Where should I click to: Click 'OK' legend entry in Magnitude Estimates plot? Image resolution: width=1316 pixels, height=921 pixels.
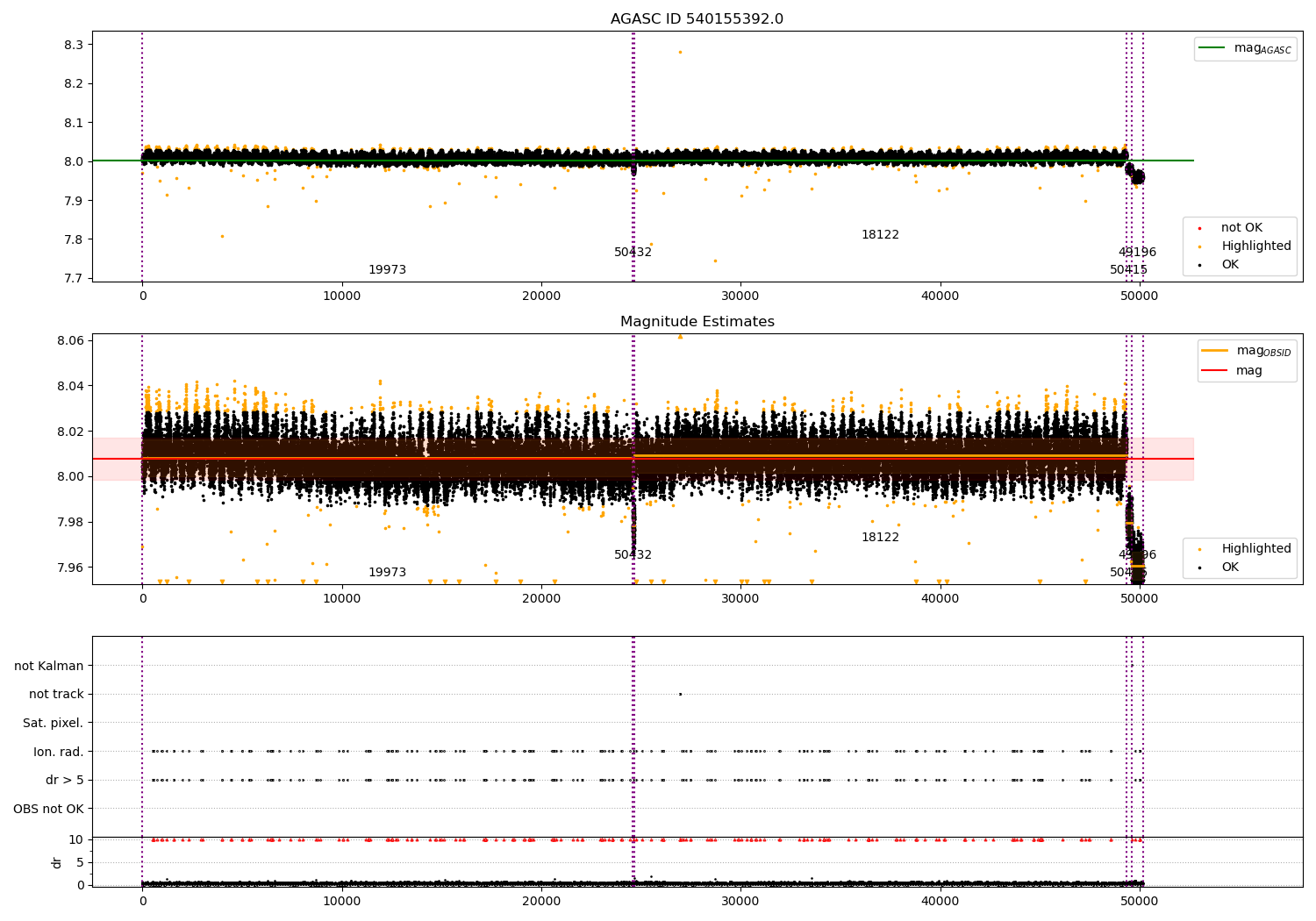(x=1230, y=568)
